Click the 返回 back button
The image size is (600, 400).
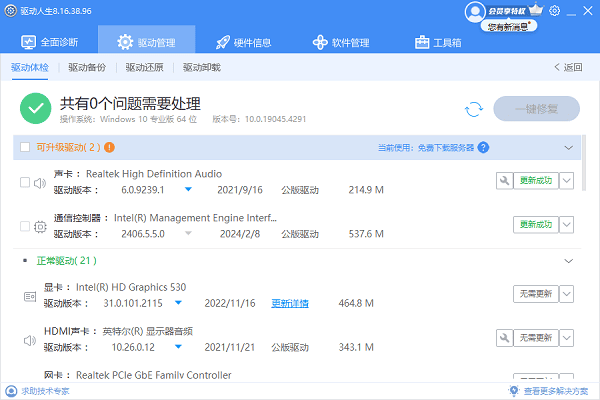pos(567,68)
